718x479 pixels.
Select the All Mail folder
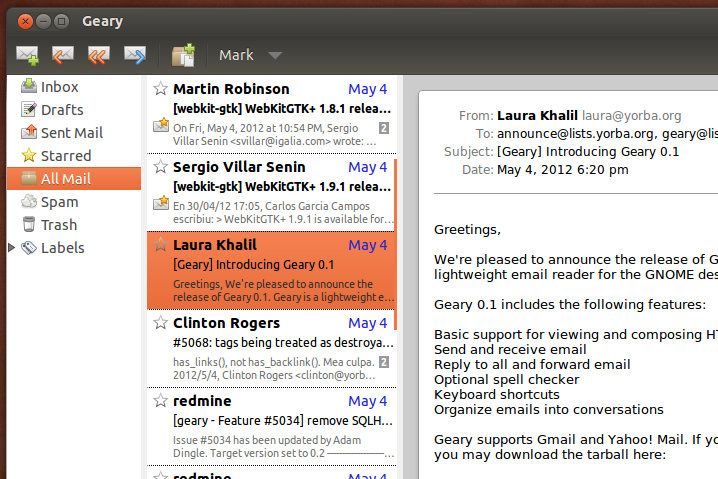[74, 178]
